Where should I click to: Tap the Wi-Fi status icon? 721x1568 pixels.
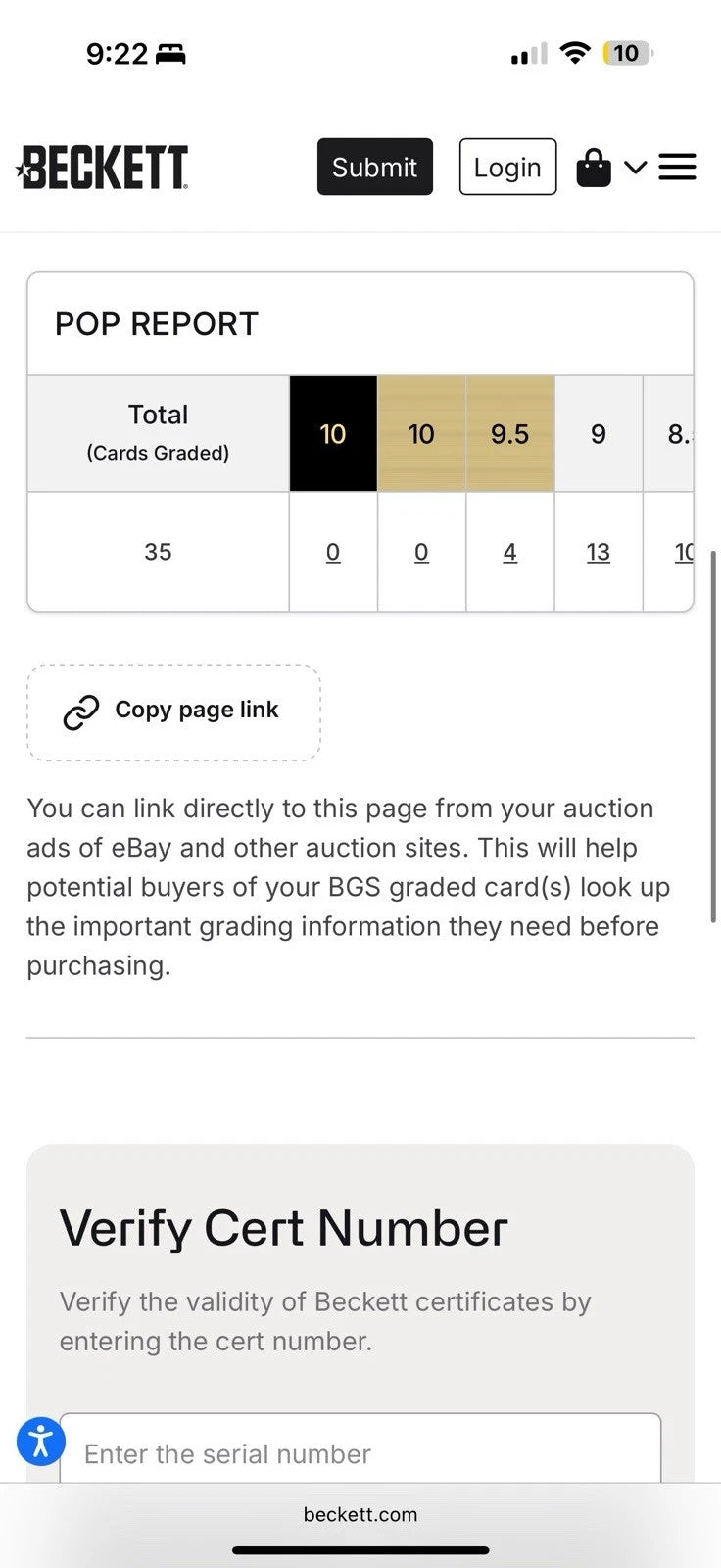point(574,53)
